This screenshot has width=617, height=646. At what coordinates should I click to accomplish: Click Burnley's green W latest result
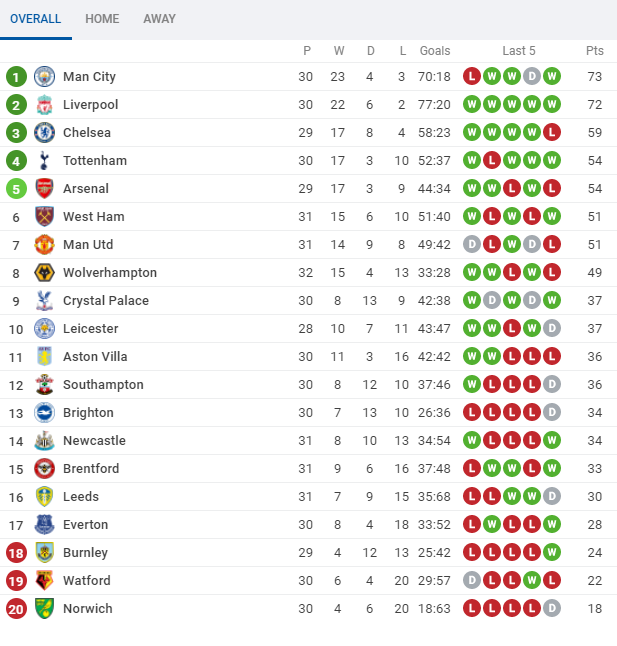[552, 552]
